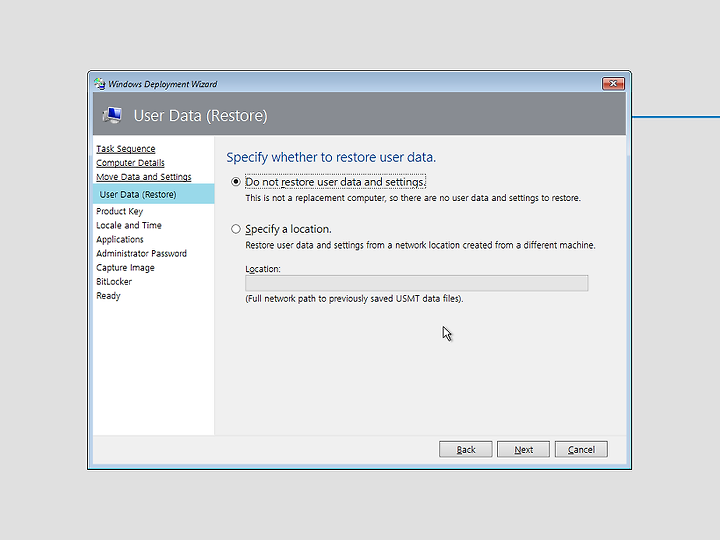Click the Administrator Password sidebar step
The width and height of the screenshot is (720, 540).
pos(141,253)
